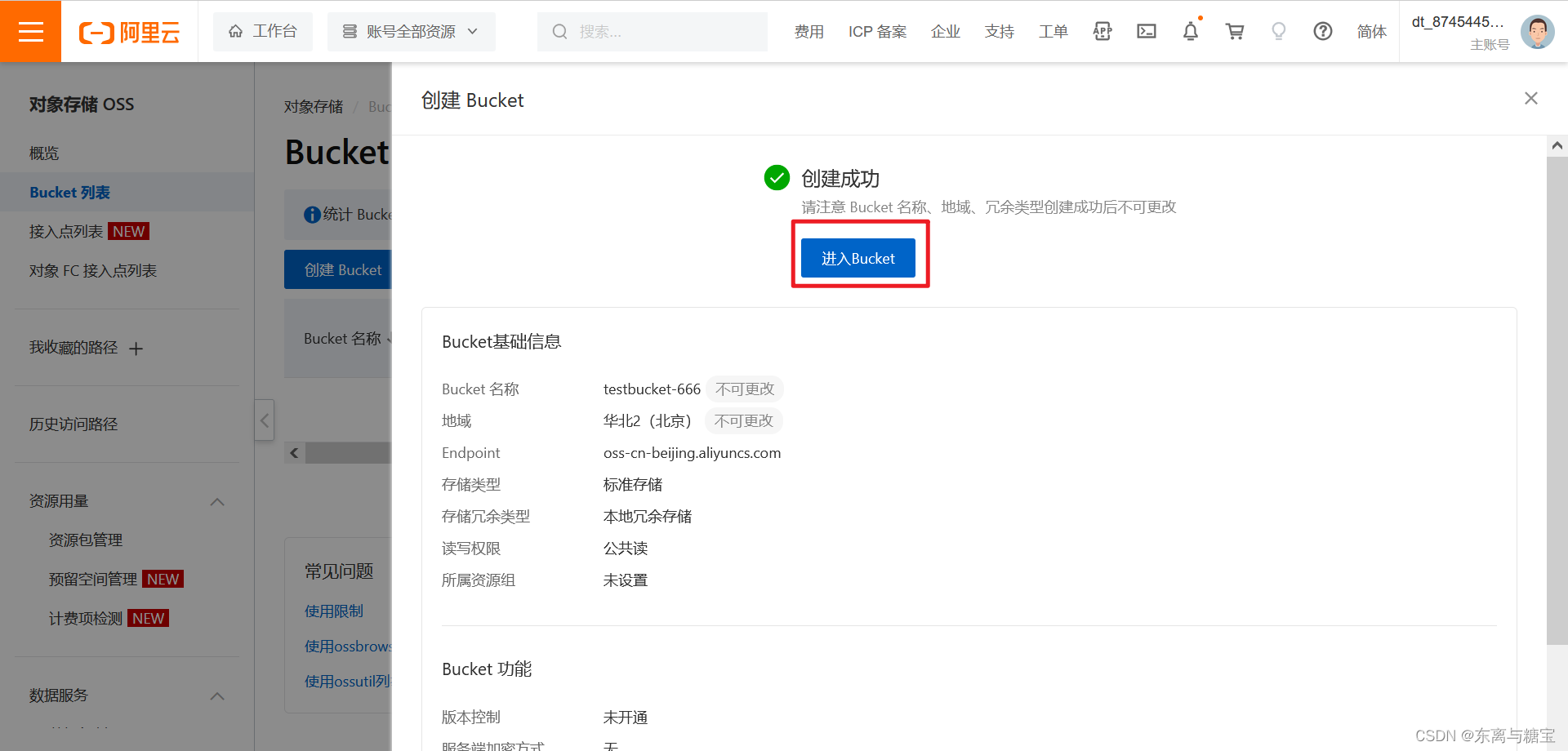Open the 费用 menu
The height and width of the screenshot is (751, 1568).
point(808,31)
